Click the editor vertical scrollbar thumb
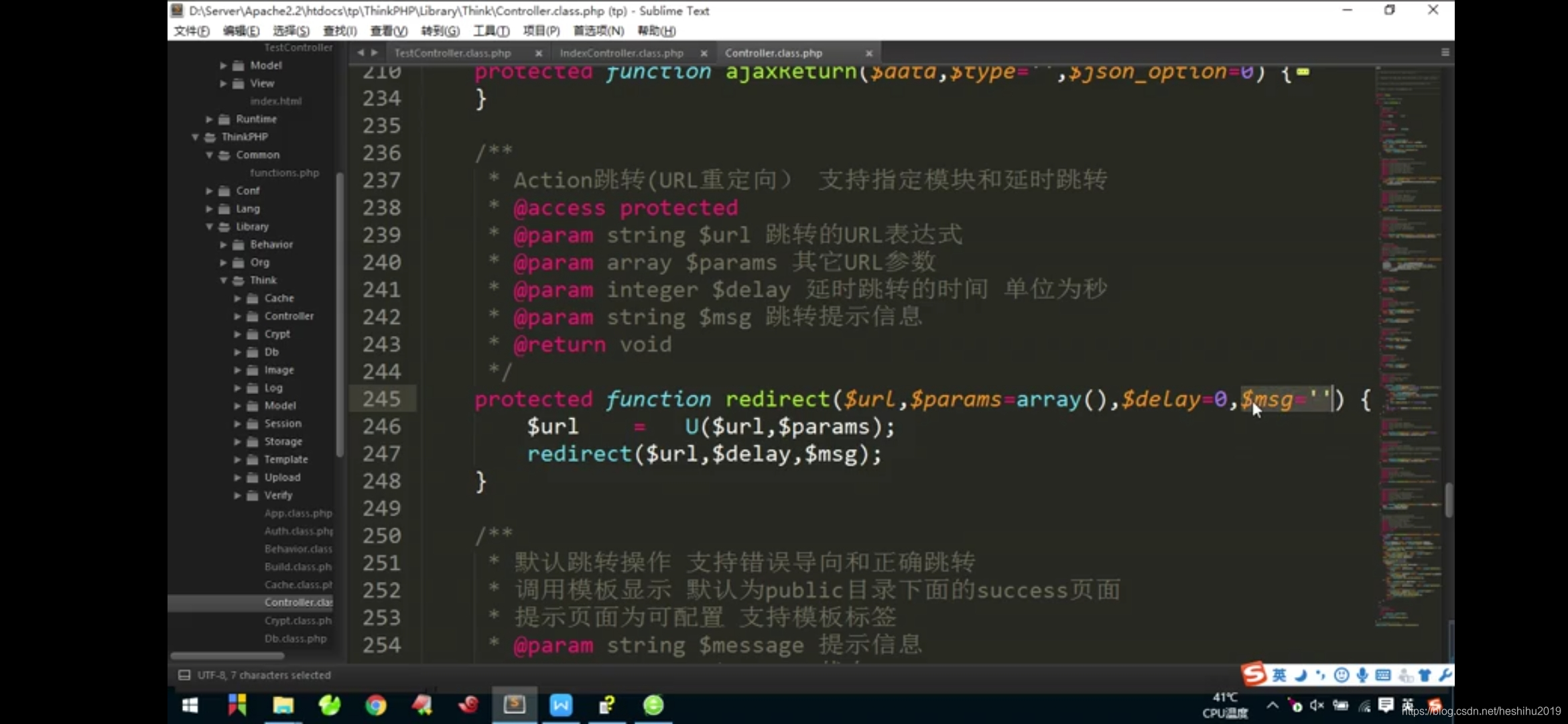 [x=1449, y=499]
